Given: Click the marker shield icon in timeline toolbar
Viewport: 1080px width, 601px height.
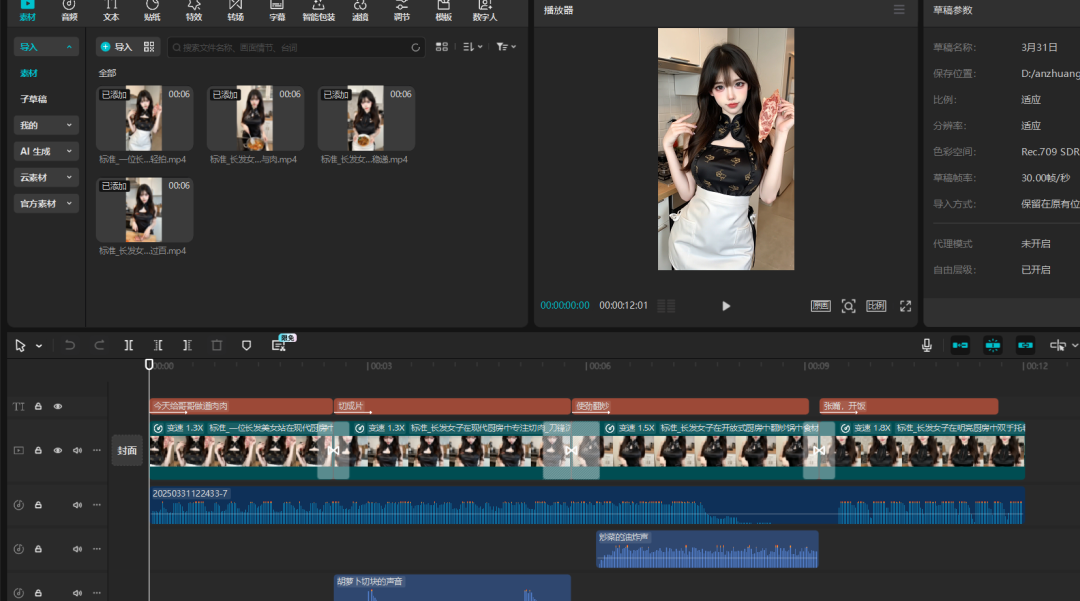Looking at the screenshot, I should click(x=246, y=345).
